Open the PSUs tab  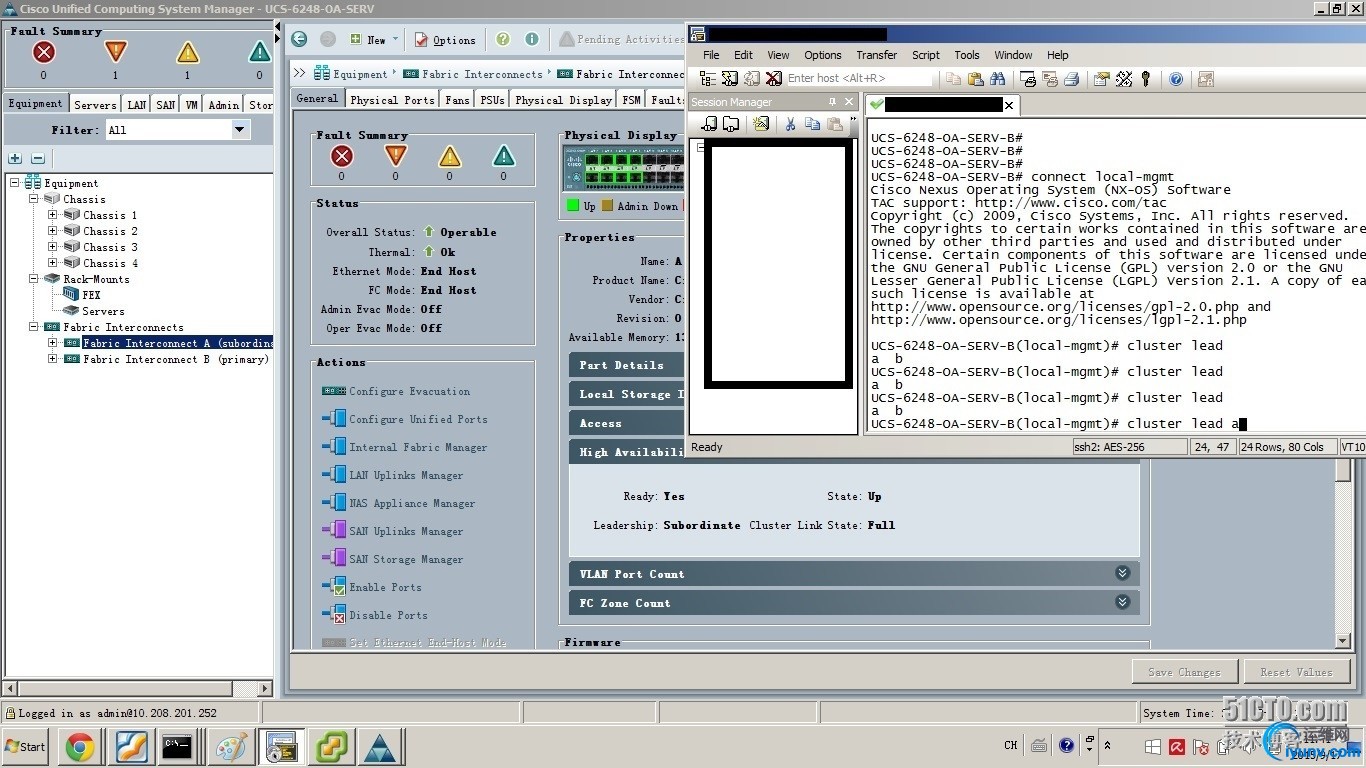coord(491,99)
